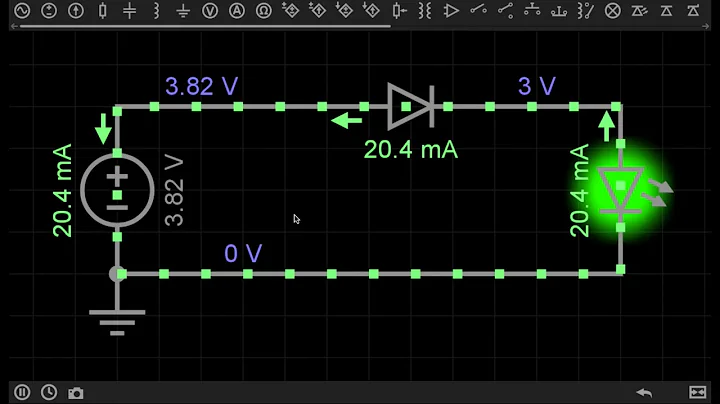Add an op-amp component
The height and width of the screenshot is (404, 720).
coord(451,11)
